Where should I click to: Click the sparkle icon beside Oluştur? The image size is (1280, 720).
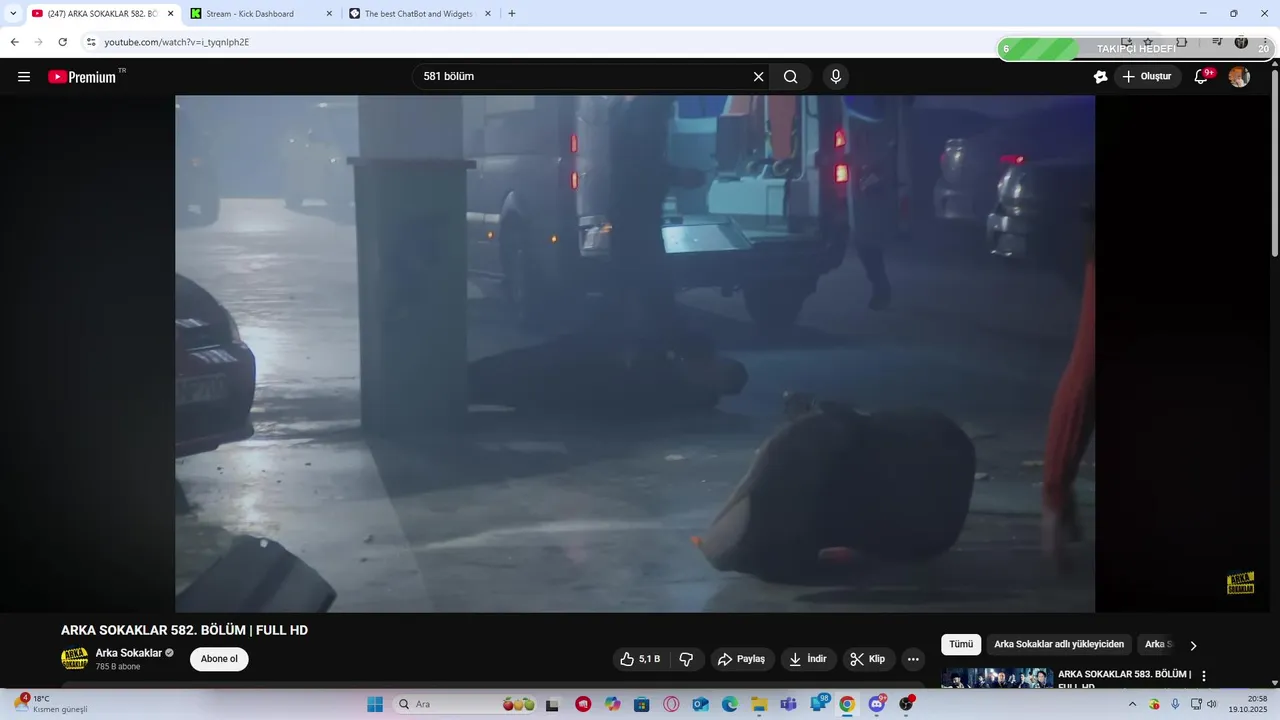click(1101, 77)
